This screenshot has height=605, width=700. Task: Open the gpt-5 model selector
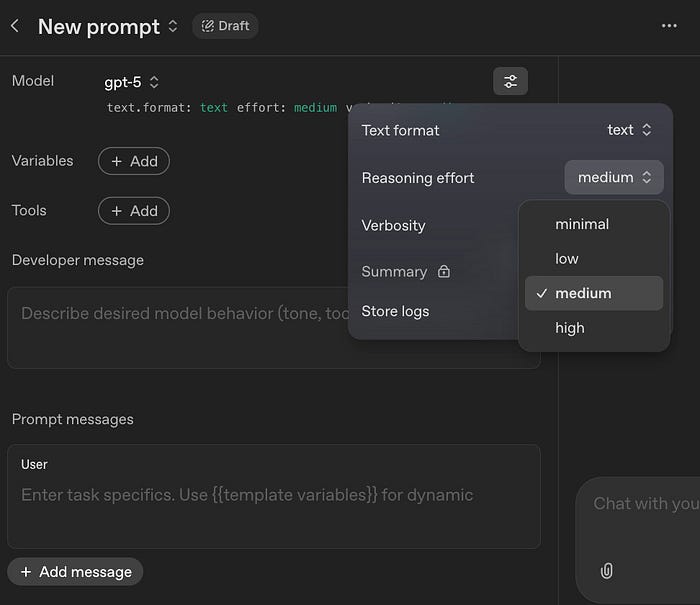(131, 82)
